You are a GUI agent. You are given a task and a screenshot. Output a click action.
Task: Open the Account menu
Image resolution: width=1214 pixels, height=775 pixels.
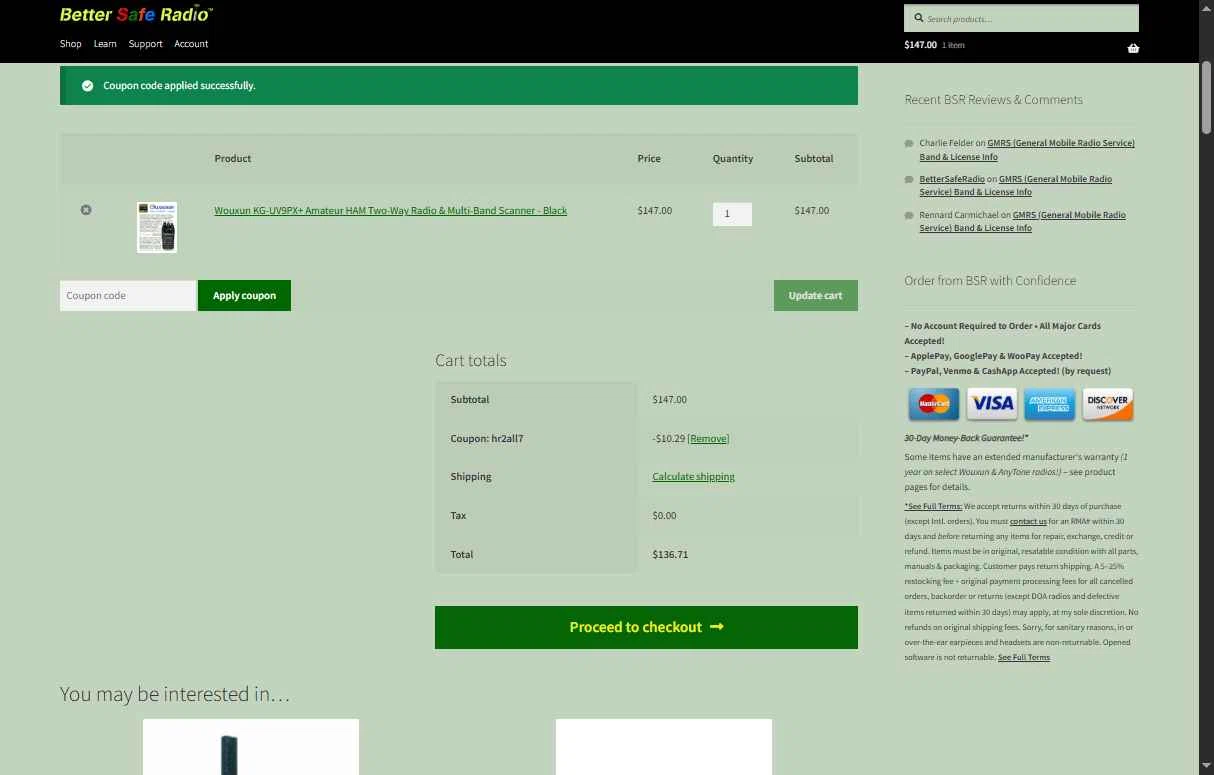pos(191,44)
